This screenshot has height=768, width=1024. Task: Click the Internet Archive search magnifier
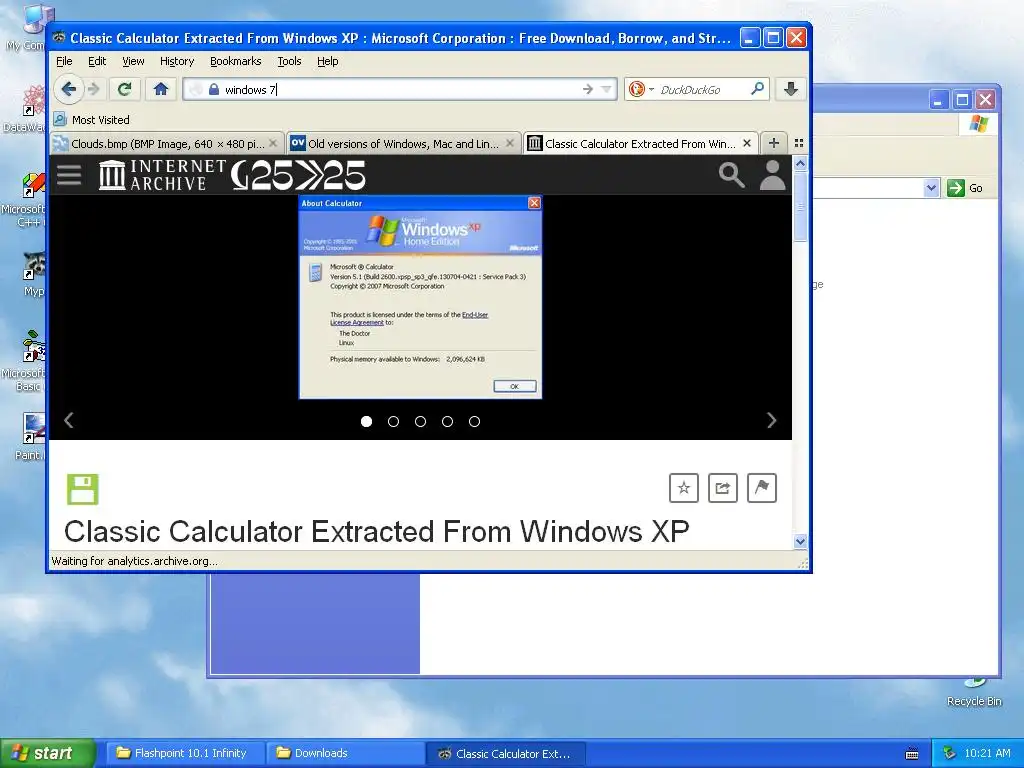[x=731, y=175]
